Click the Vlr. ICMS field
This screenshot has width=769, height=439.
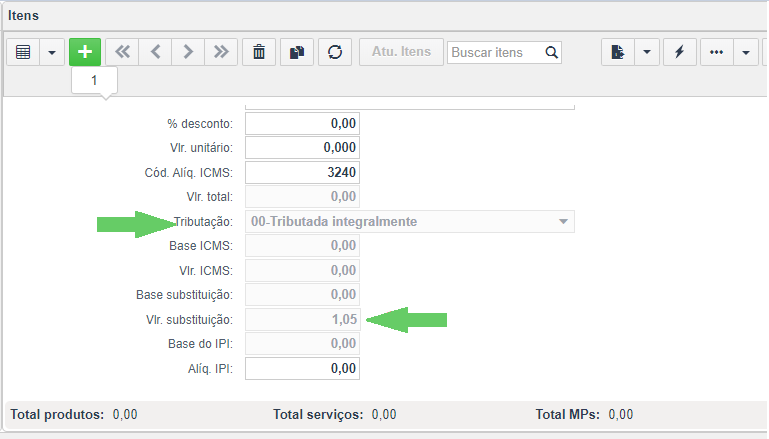[x=303, y=270]
